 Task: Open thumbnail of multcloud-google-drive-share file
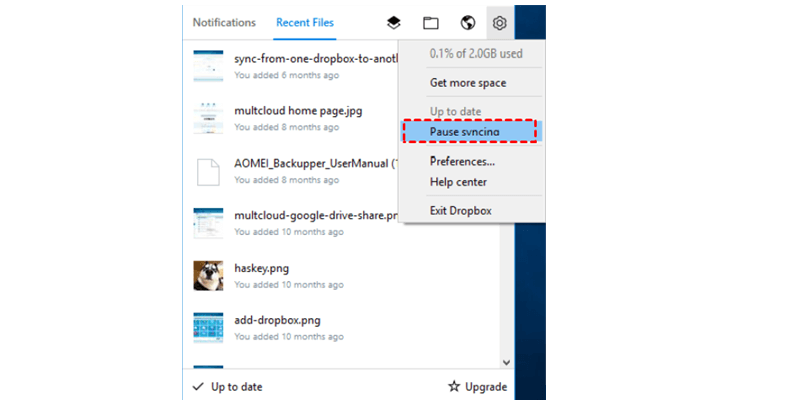pos(208,223)
